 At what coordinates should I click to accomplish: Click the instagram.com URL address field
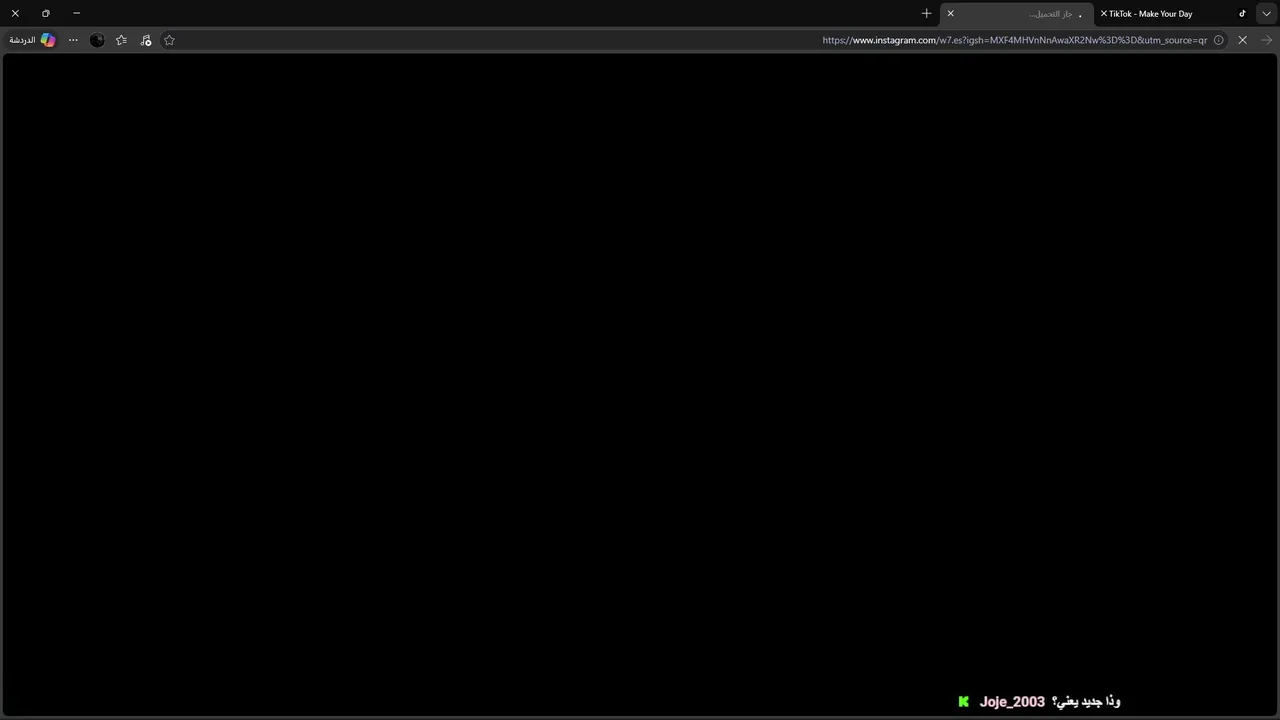[1014, 40]
